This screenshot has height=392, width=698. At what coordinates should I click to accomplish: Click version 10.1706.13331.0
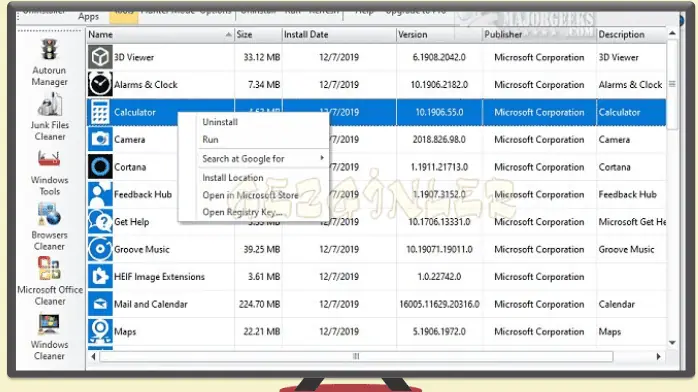click(439, 222)
